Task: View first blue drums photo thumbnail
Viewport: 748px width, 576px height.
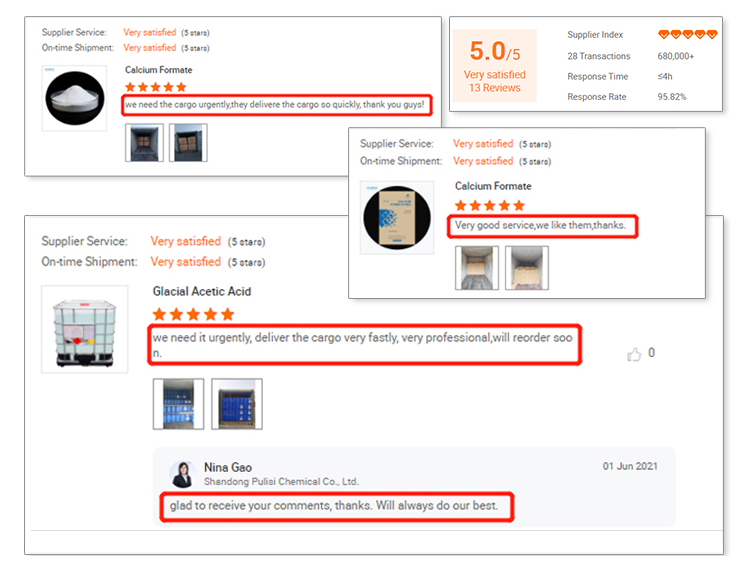Action: pyautogui.click(x=178, y=404)
